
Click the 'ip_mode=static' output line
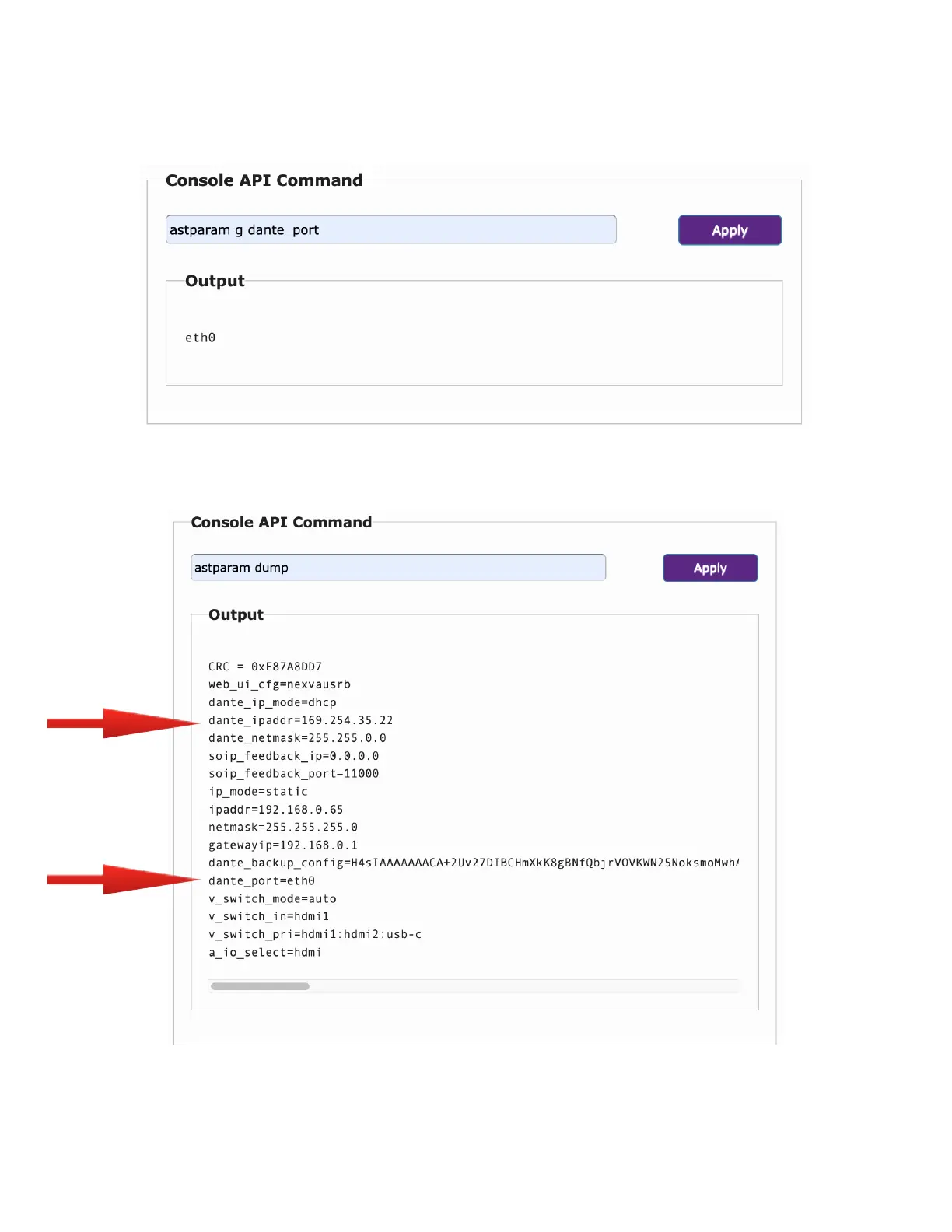tap(258, 792)
